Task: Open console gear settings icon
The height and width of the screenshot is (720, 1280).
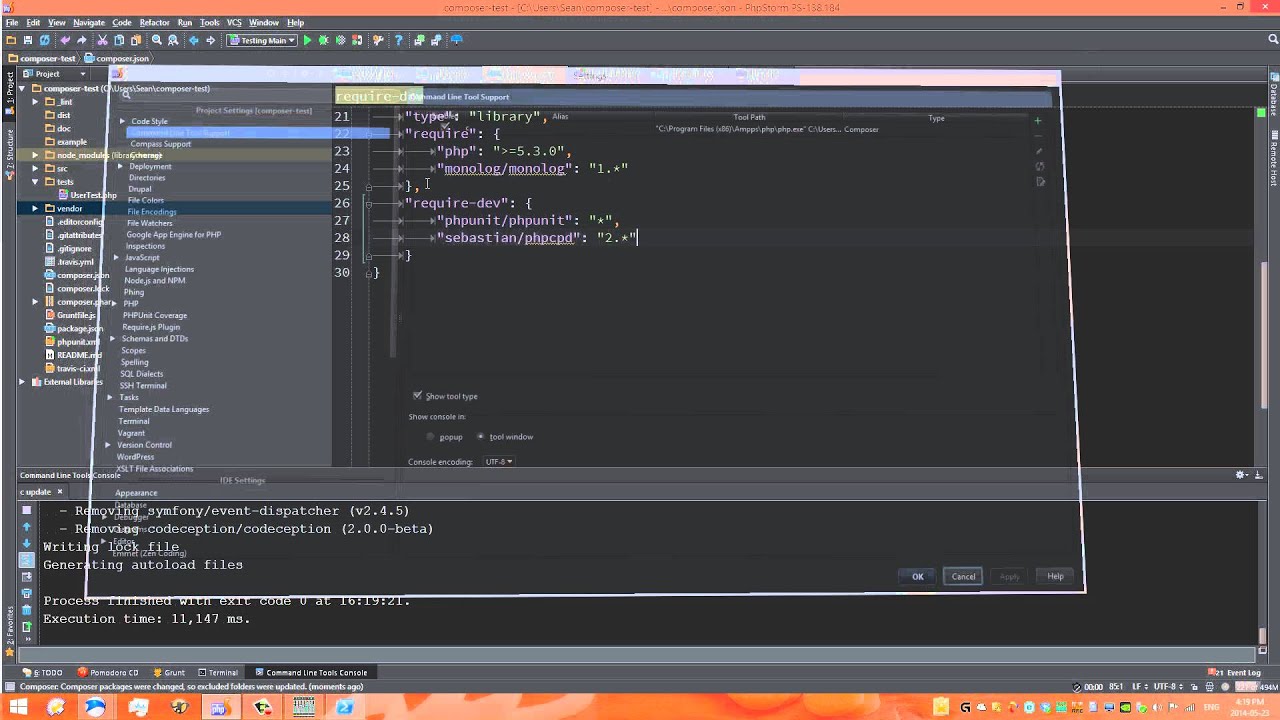Action: pyautogui.click(x=1241, y=475)
